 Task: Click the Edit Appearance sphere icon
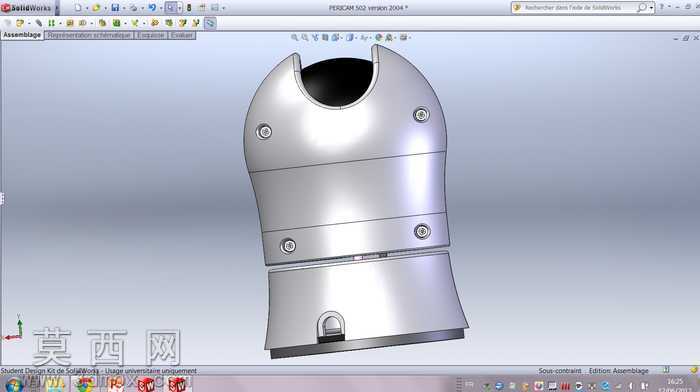click(379, 38)
